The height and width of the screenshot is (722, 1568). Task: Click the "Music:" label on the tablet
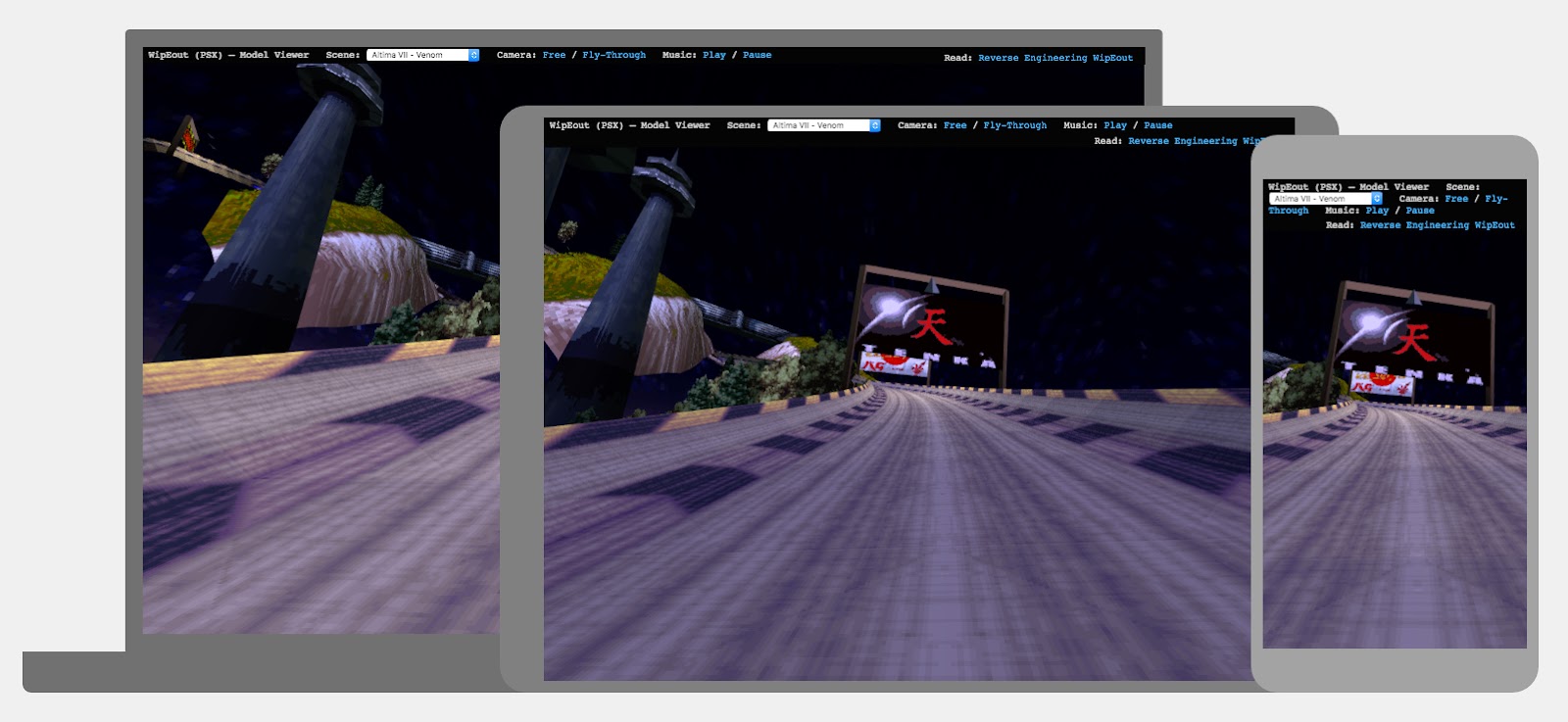tap(1081, 125)
